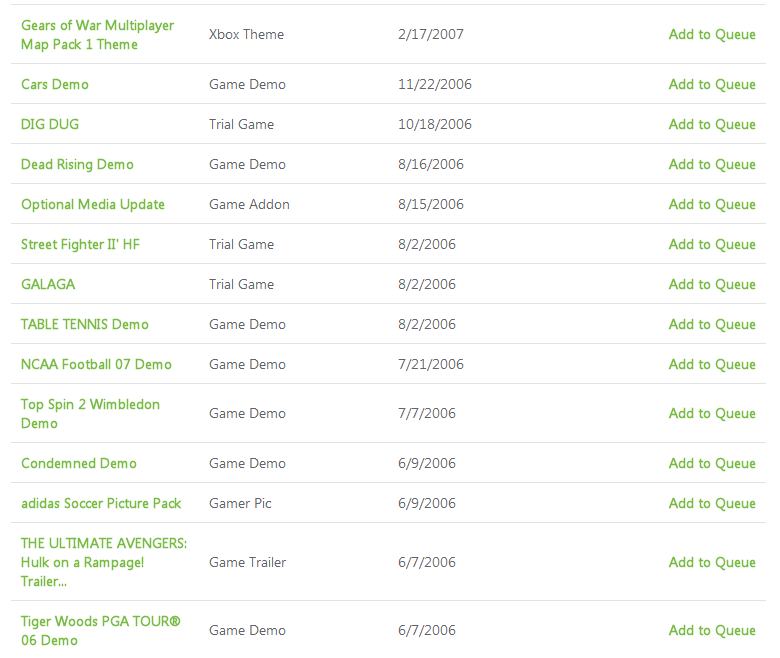Select the 'Gamer Pic' type text

(x=240, y=503)
